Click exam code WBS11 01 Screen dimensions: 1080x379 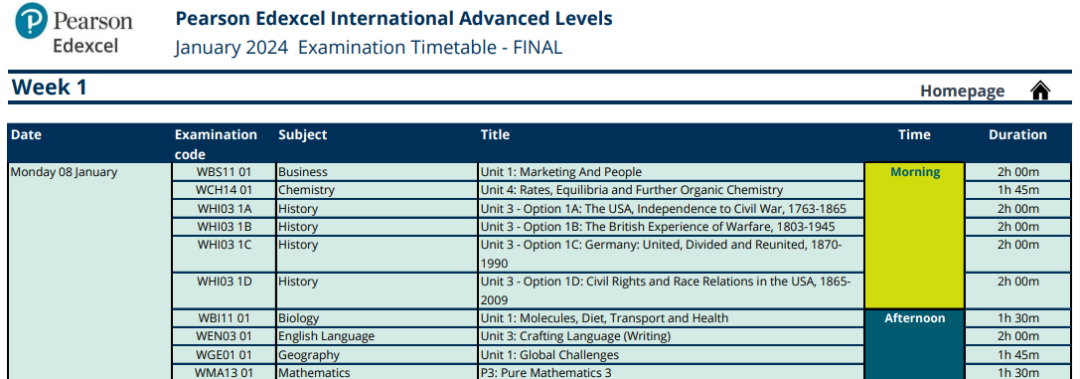click(224, 172)
